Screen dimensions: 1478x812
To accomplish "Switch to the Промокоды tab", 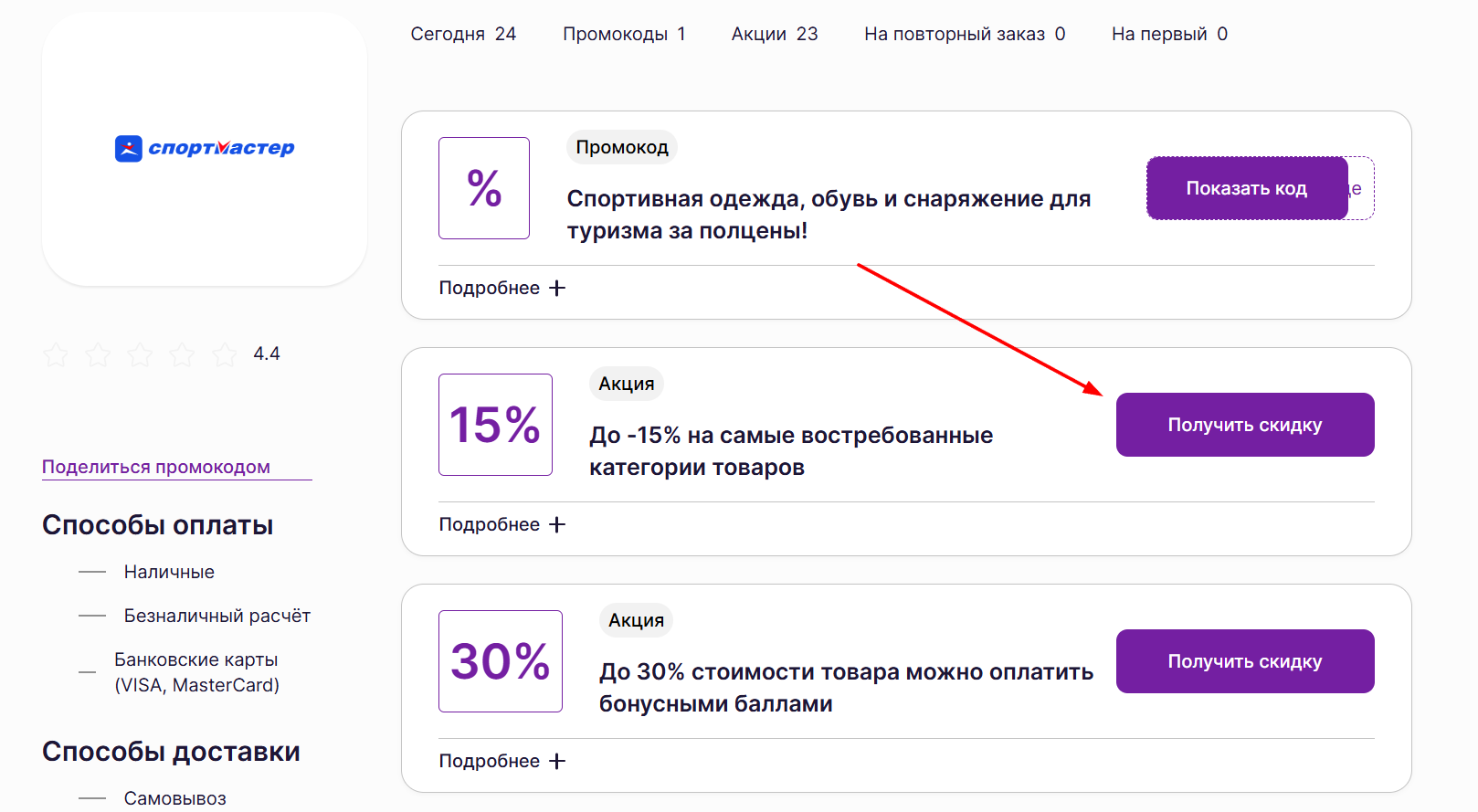I will click(x=625, y=34).
